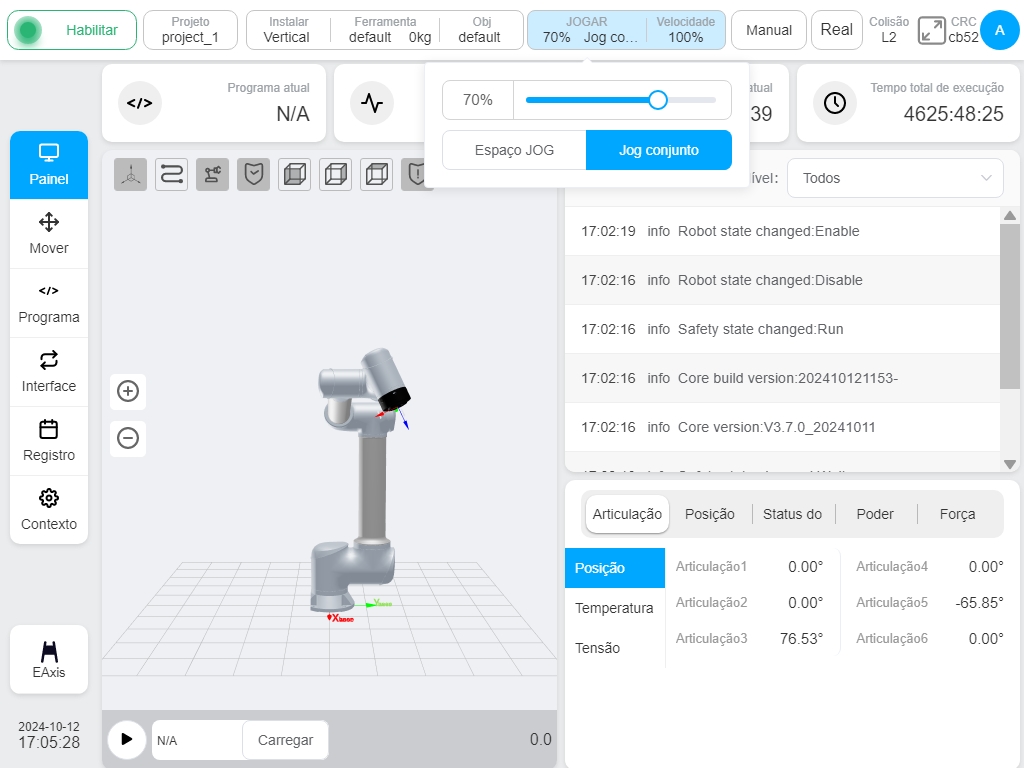Click the current program code icon
Viewport: 1024px width, 768px height.
pos(140,103)
